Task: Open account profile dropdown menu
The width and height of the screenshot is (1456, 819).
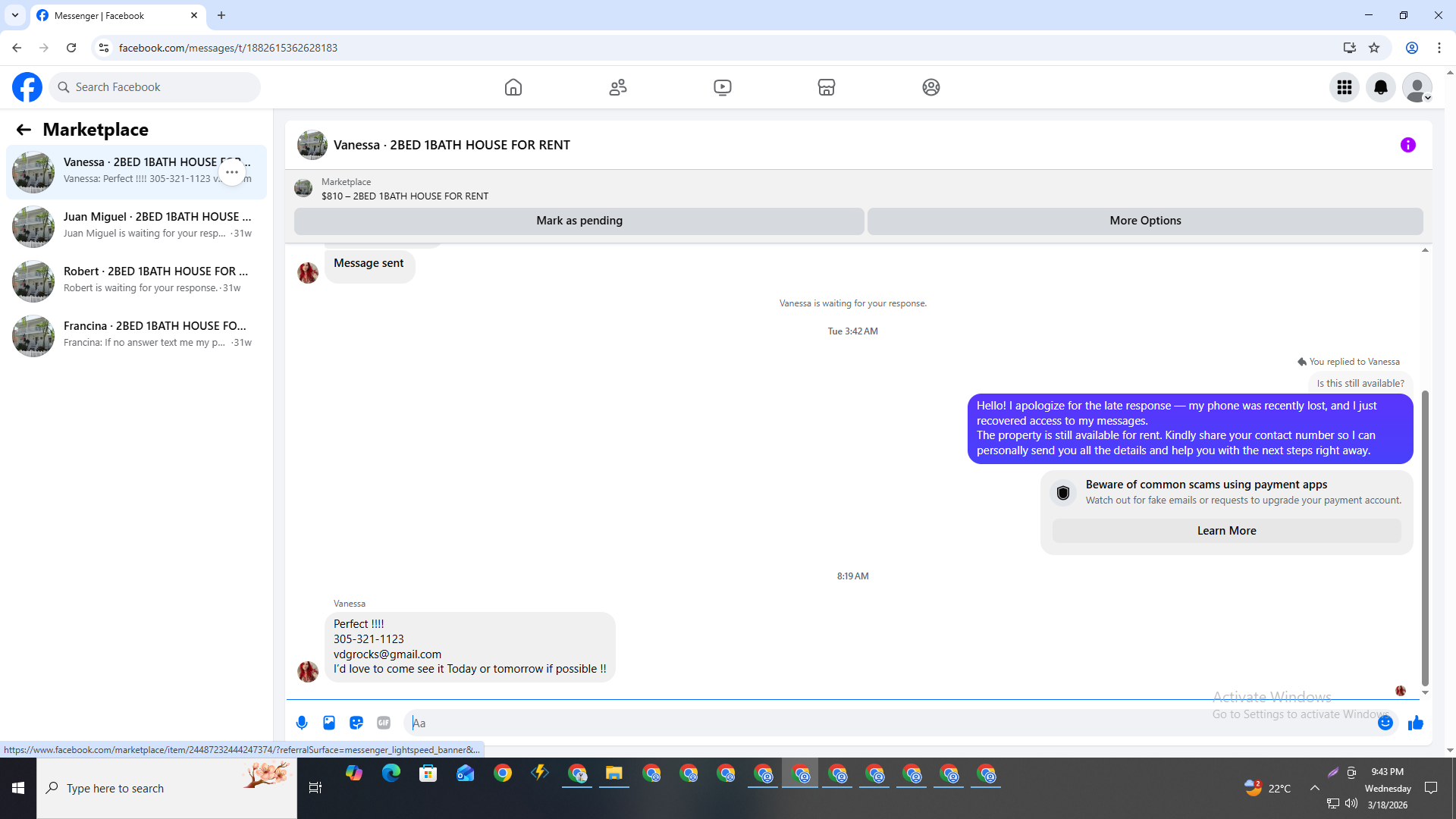Action: [1417, 87]
